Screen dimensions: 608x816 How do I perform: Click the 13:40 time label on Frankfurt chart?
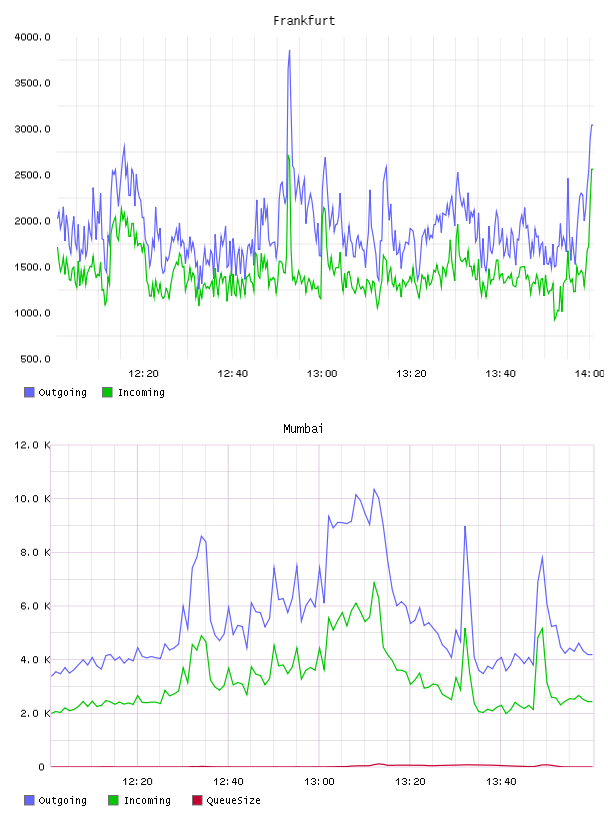click(500, 374)
